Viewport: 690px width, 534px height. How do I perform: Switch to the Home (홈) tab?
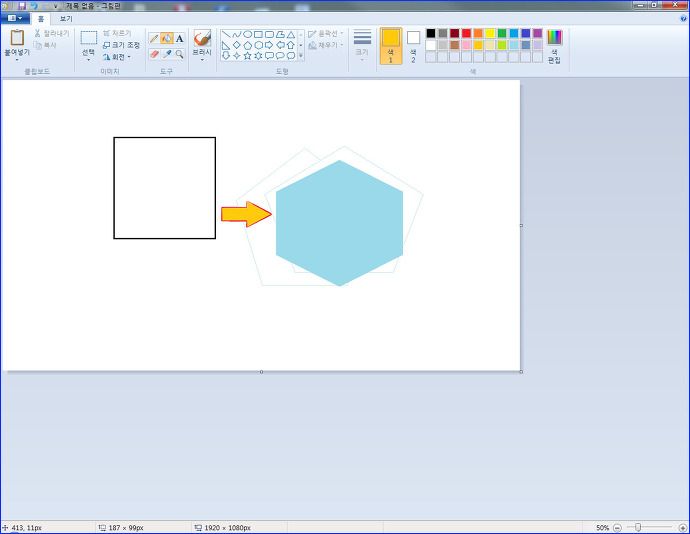coord(40,18)
